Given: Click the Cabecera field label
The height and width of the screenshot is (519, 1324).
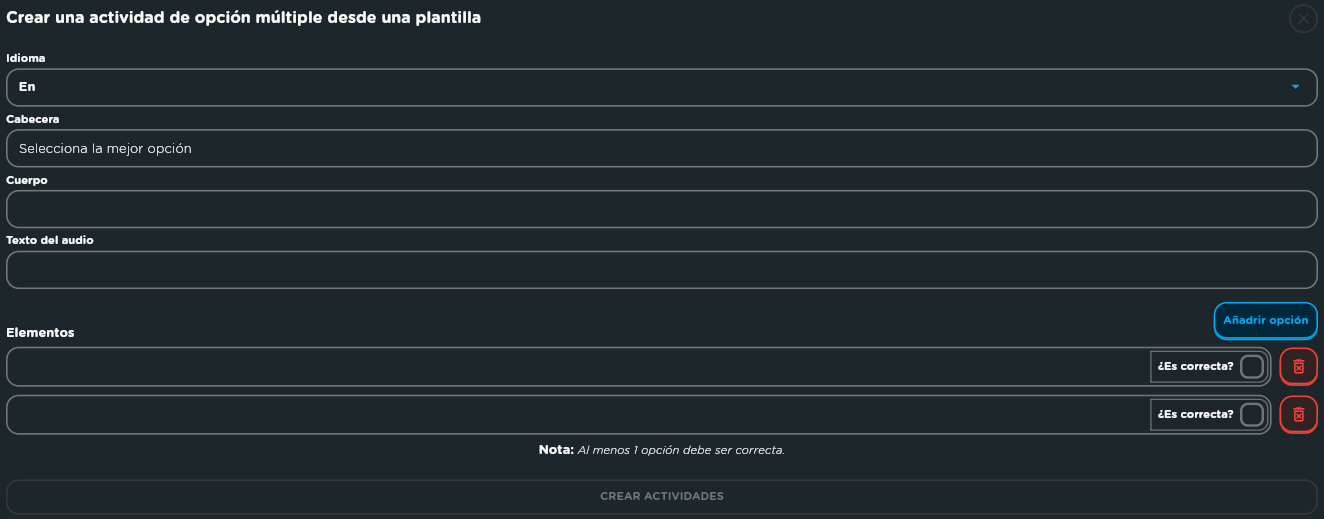Looking at the screenshot, I should point(33,119).
